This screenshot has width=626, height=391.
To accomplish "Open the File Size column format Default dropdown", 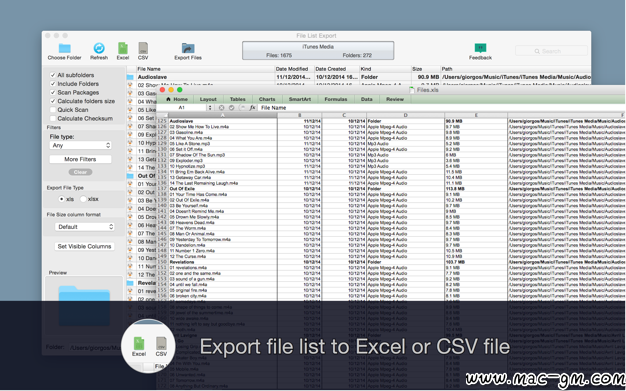I will 84,227.
